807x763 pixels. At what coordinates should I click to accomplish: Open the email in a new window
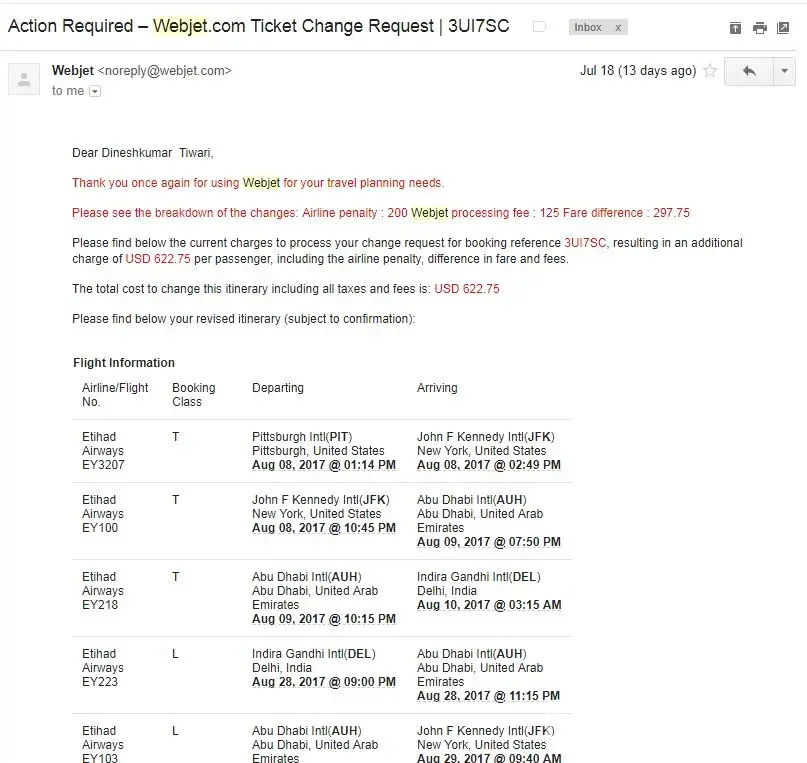point(784,28)
